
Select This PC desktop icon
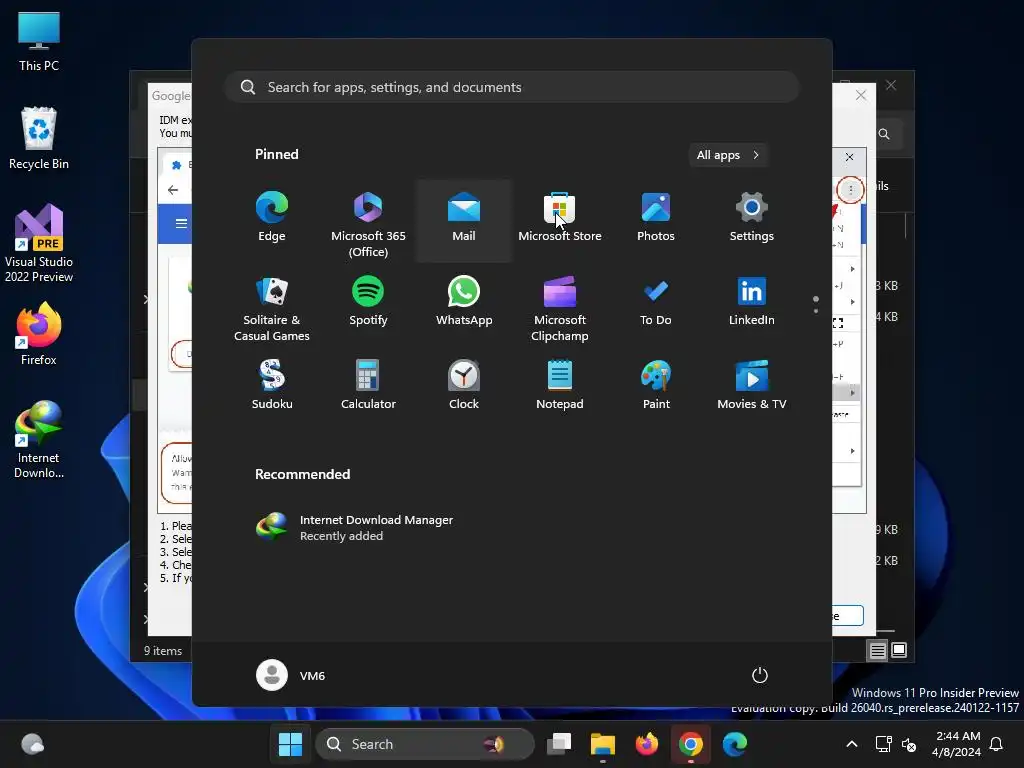click(39, 42)
